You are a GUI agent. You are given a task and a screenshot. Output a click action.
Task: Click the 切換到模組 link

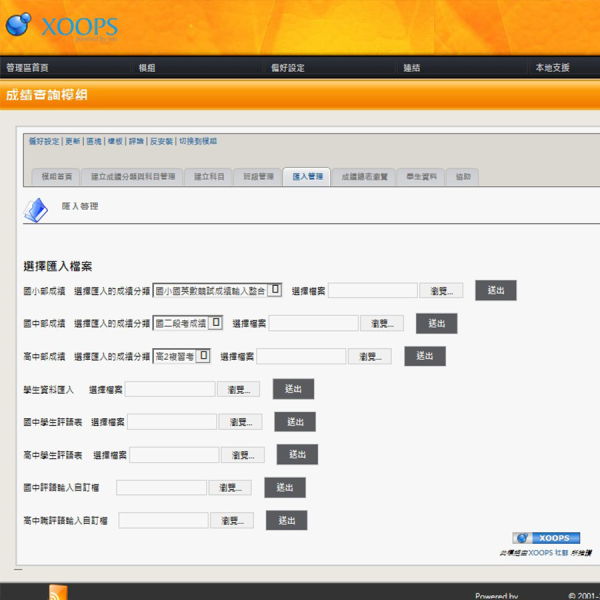(198, 141)
